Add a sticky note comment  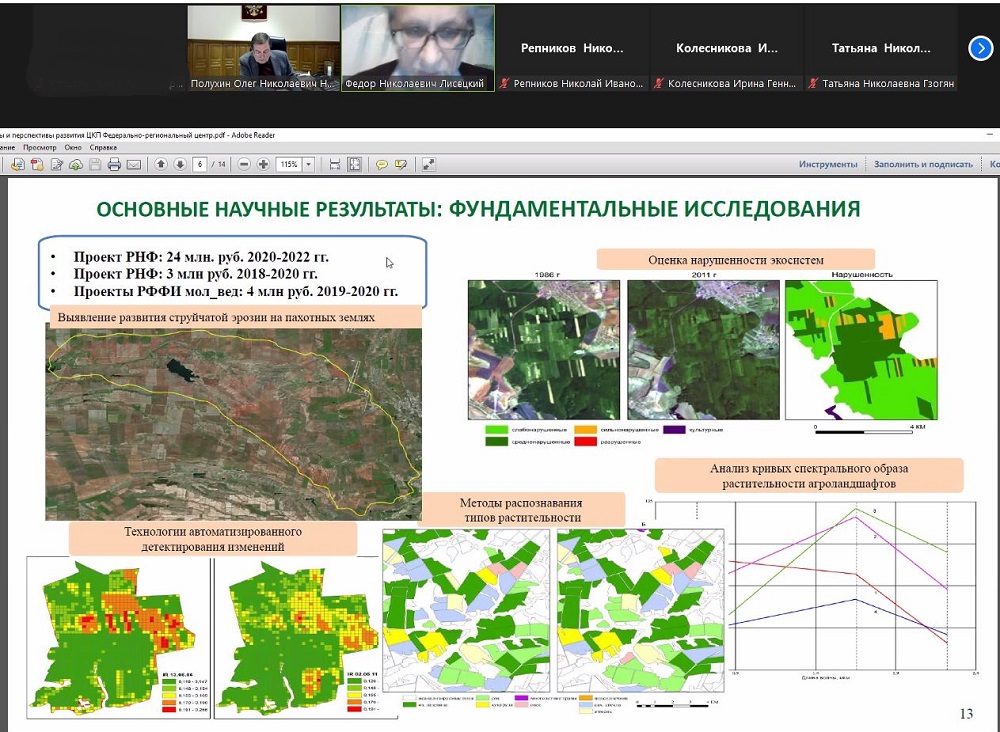pos(382,164)
